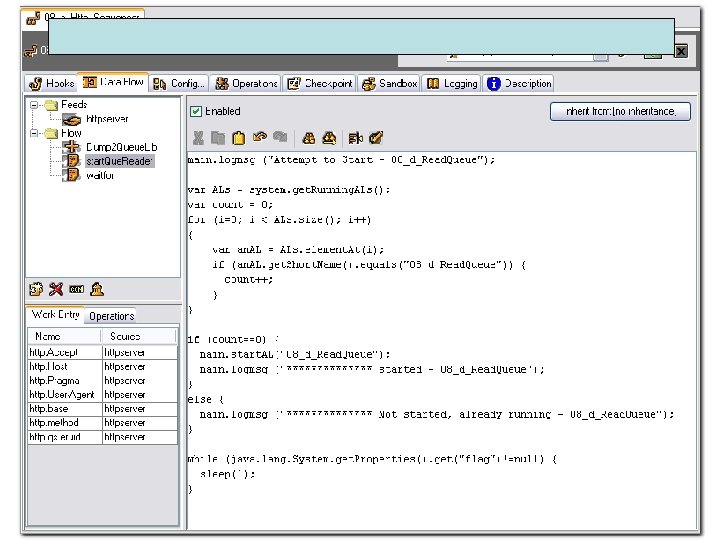Select the Work Entry tab
Image resolution: width=720 pixels, height=540 pixels.
pyautogui.click(x=55, y=315)
